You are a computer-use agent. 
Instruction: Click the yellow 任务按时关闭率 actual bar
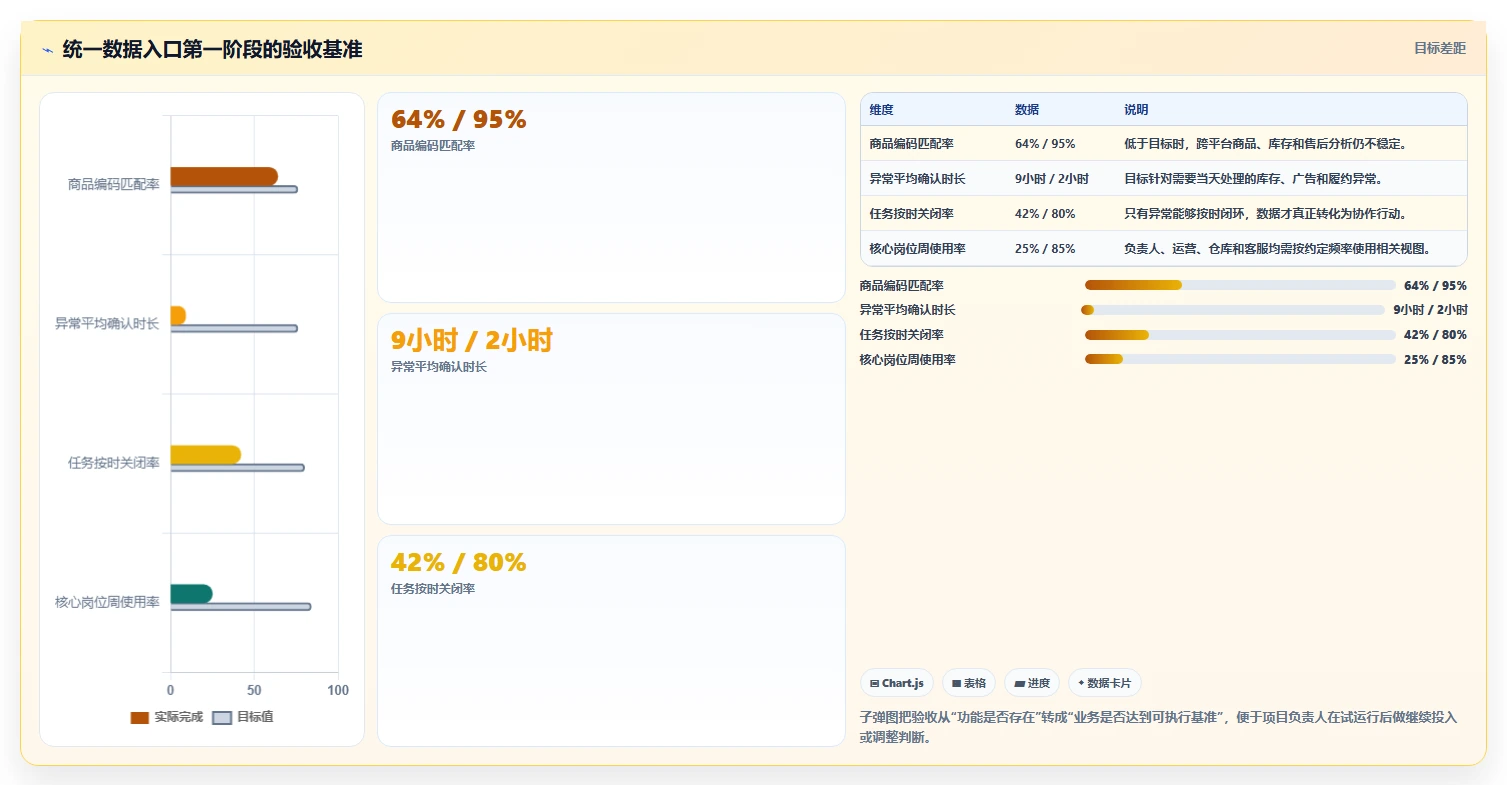click(206, 455)
